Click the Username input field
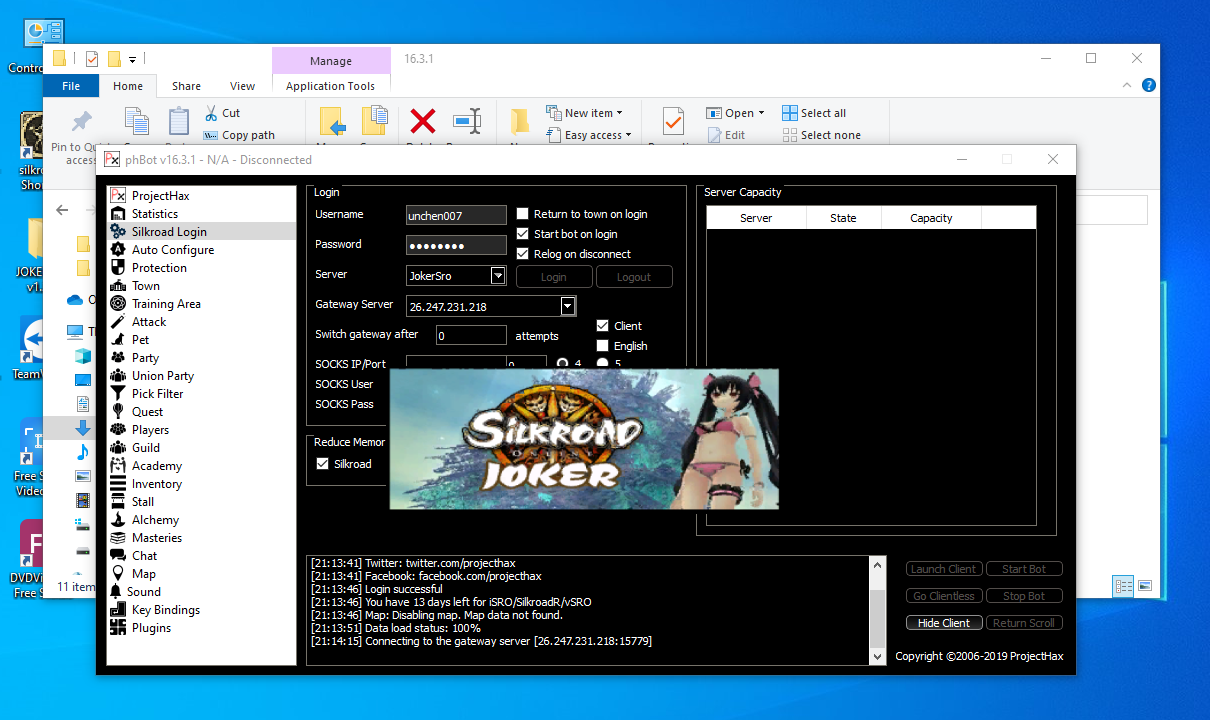Image resolution: width=1210 pixels, height=720 pixels. 456,215
